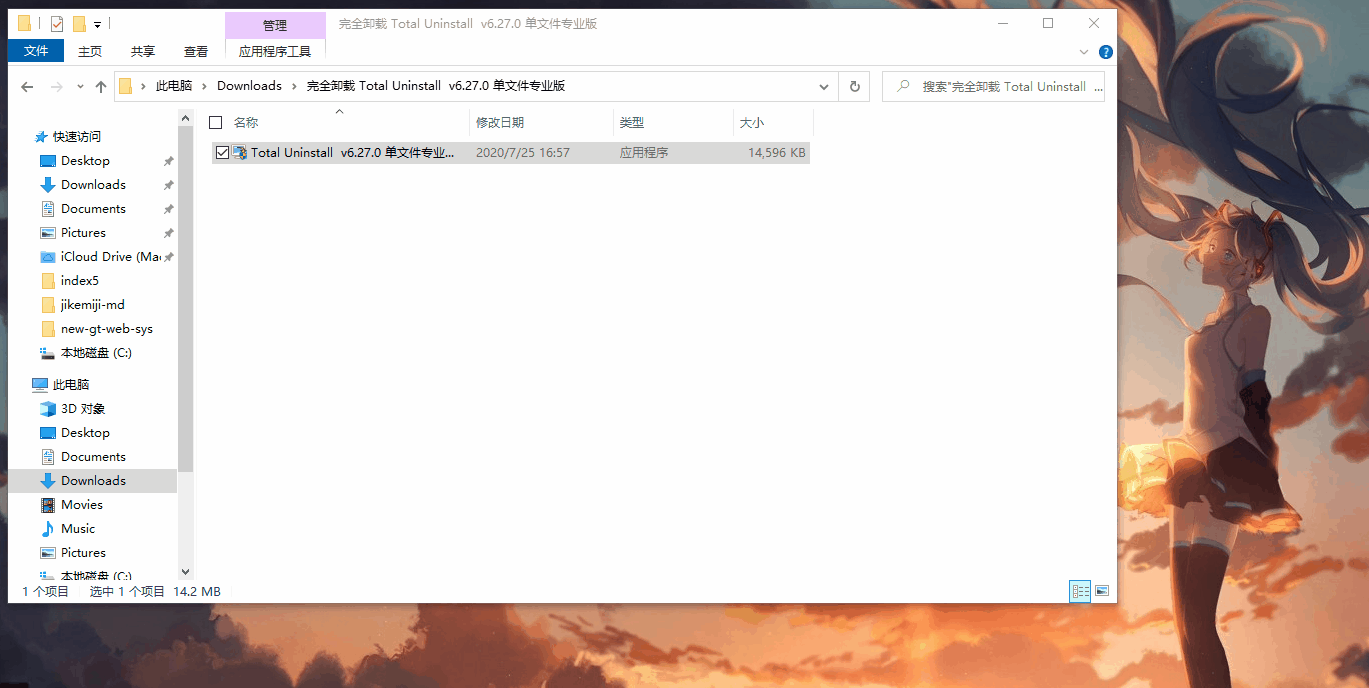Open recent locations dropdown arrow
Image resolution: width=1369 pixels, height=688 pixels.
[x=80, y=87]
